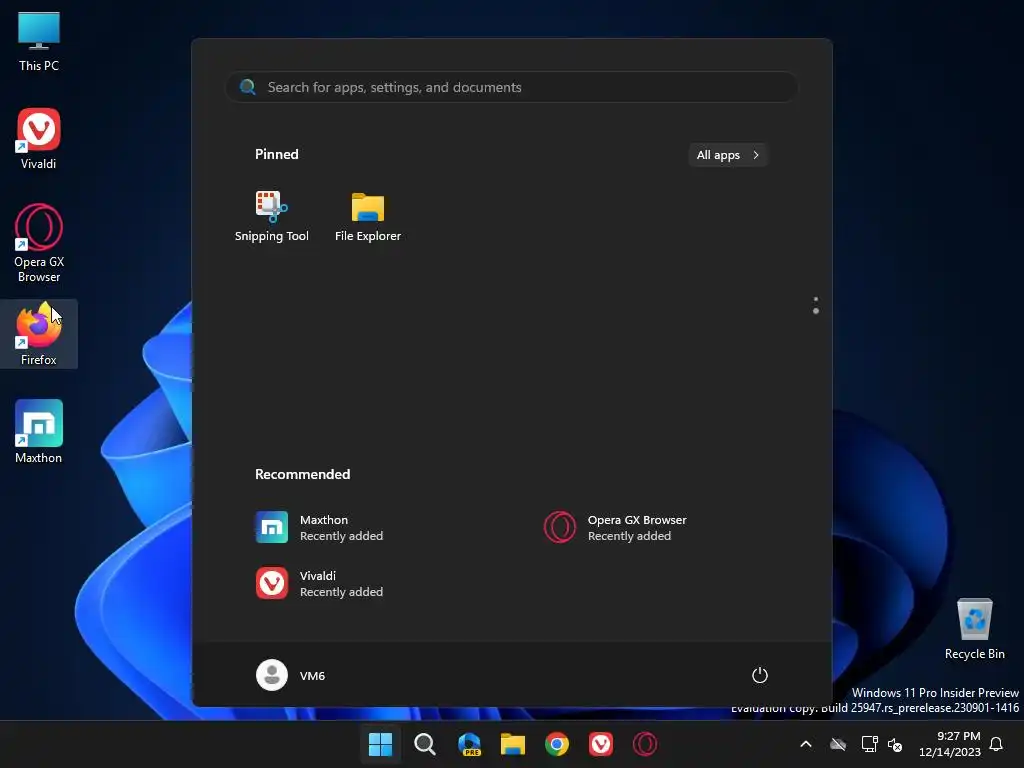The height and width of the screenshot is (768, 1024).
Task: Select the Recycle Bin desktop icon
Action: pos(974,629)
